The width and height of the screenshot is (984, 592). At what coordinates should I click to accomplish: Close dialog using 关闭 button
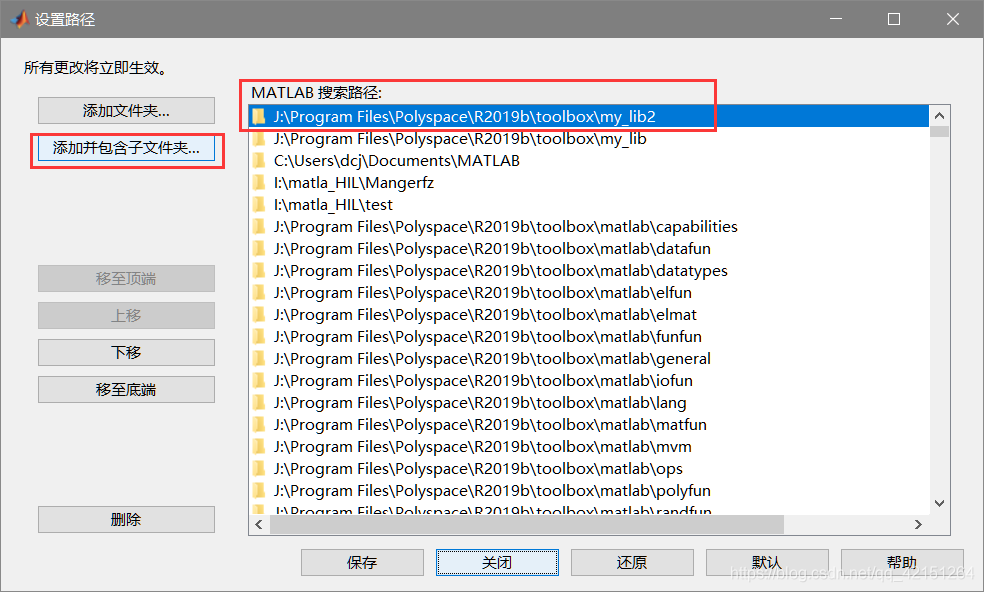pyautogui.click(x=497, y=562)
